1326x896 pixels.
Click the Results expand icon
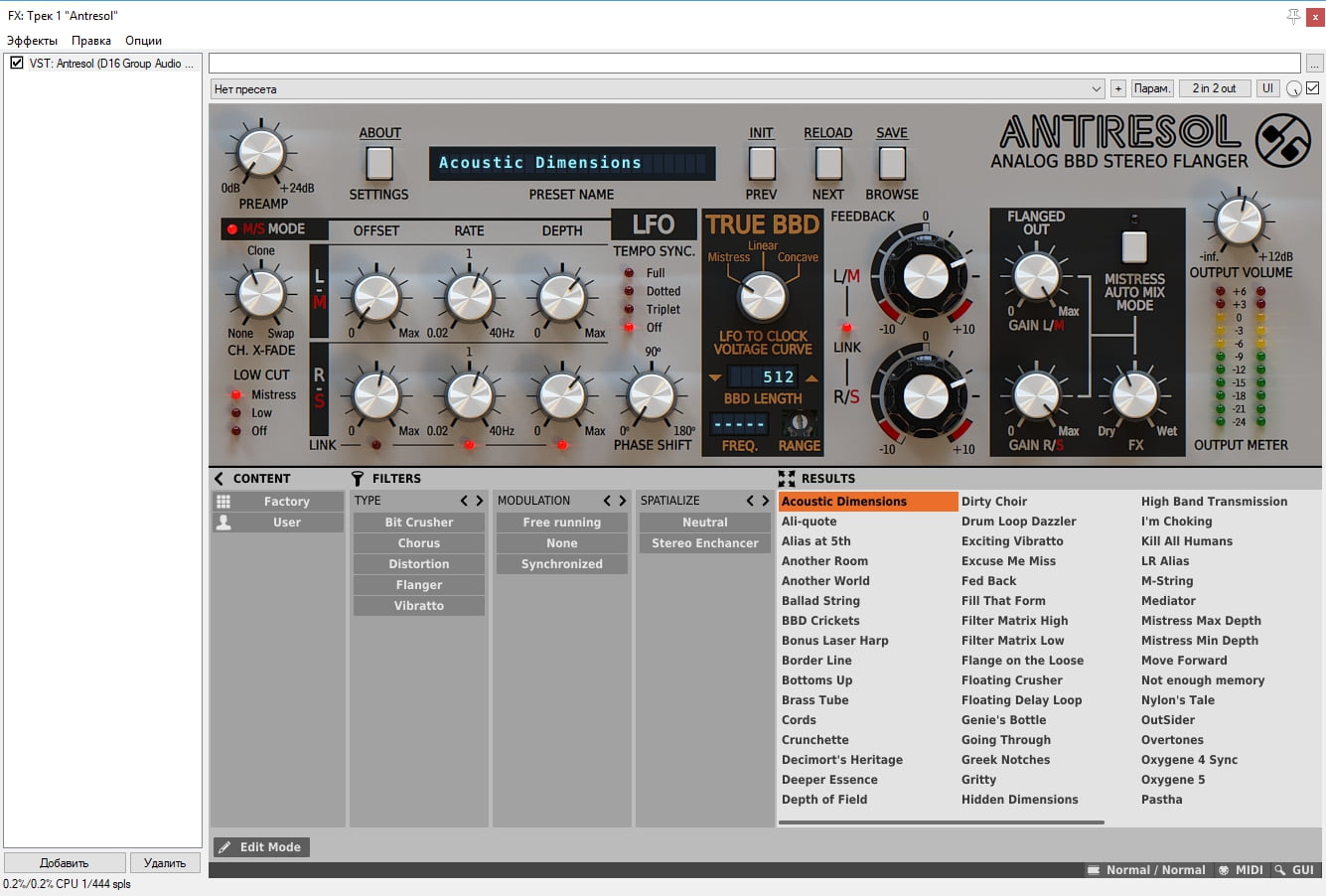tap(787, 479)
